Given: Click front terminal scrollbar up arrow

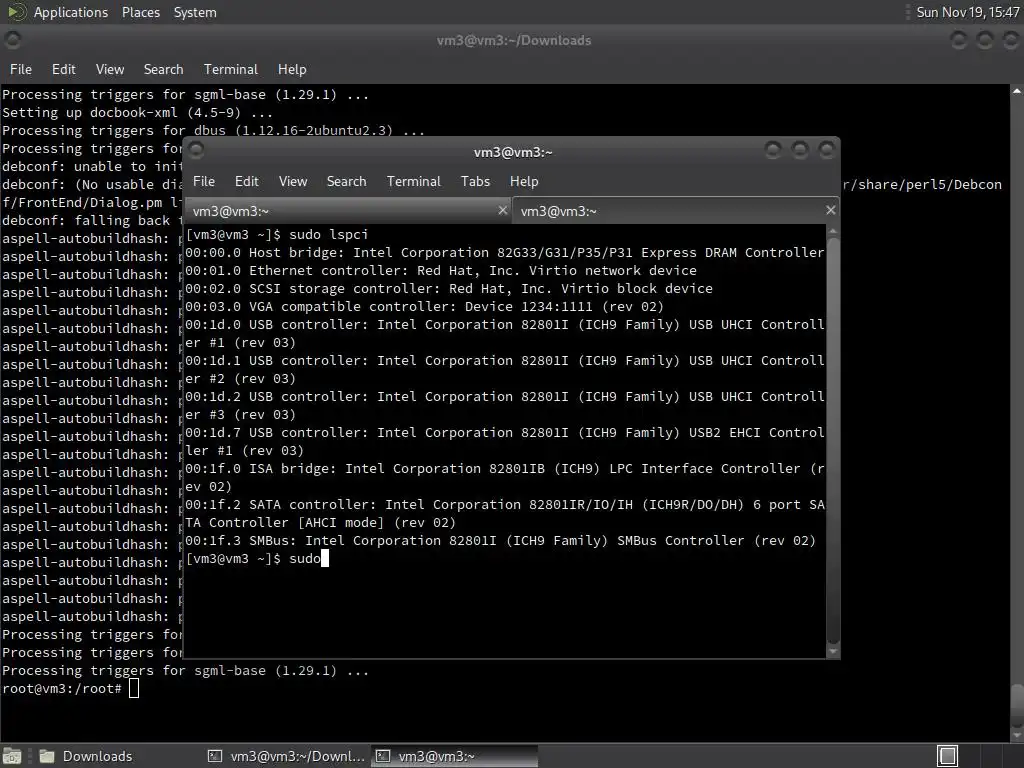Looking at the screenshot, I should (833, 232).
